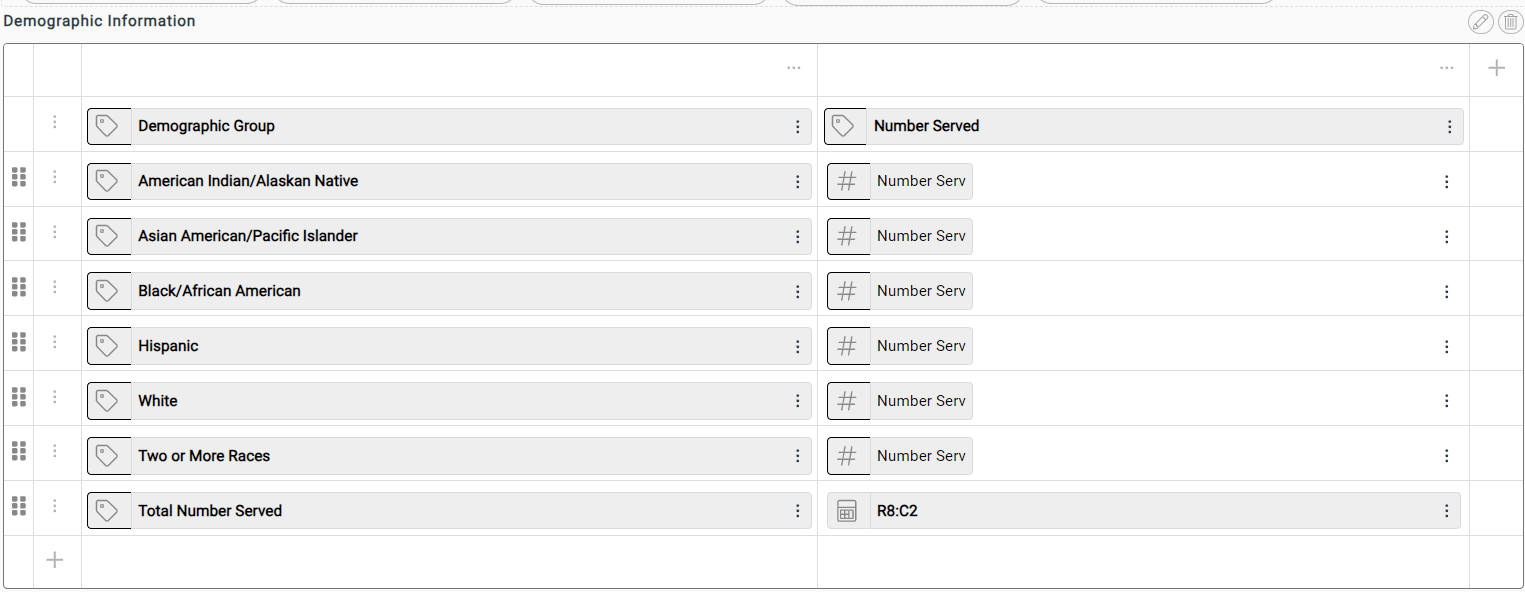Click the pencil edit icon for Demographic Information
The height and width of the screenshot is (592, 1525).
pos(1480,22)
